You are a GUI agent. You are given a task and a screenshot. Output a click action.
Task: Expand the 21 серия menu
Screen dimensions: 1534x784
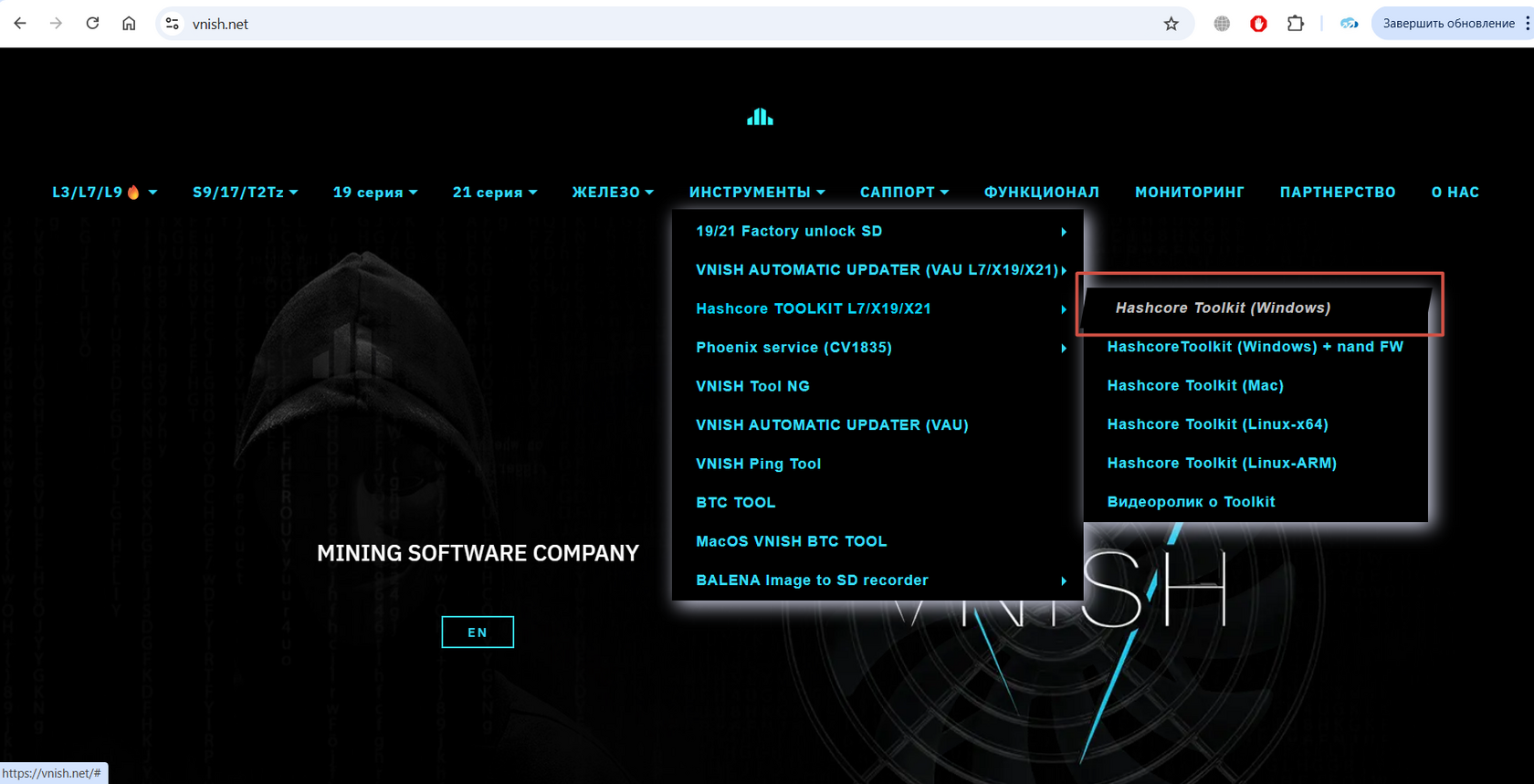point(495,193)
